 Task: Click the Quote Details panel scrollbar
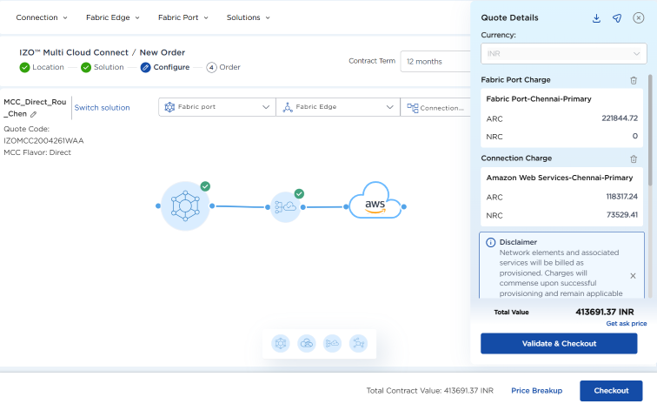[x=650, y=130]
